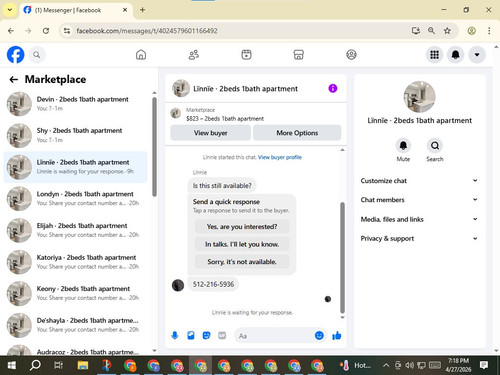Open the Reels video icon
This screenshot has width=500, height=375.
pyautogui.click(x=246, y=55)
